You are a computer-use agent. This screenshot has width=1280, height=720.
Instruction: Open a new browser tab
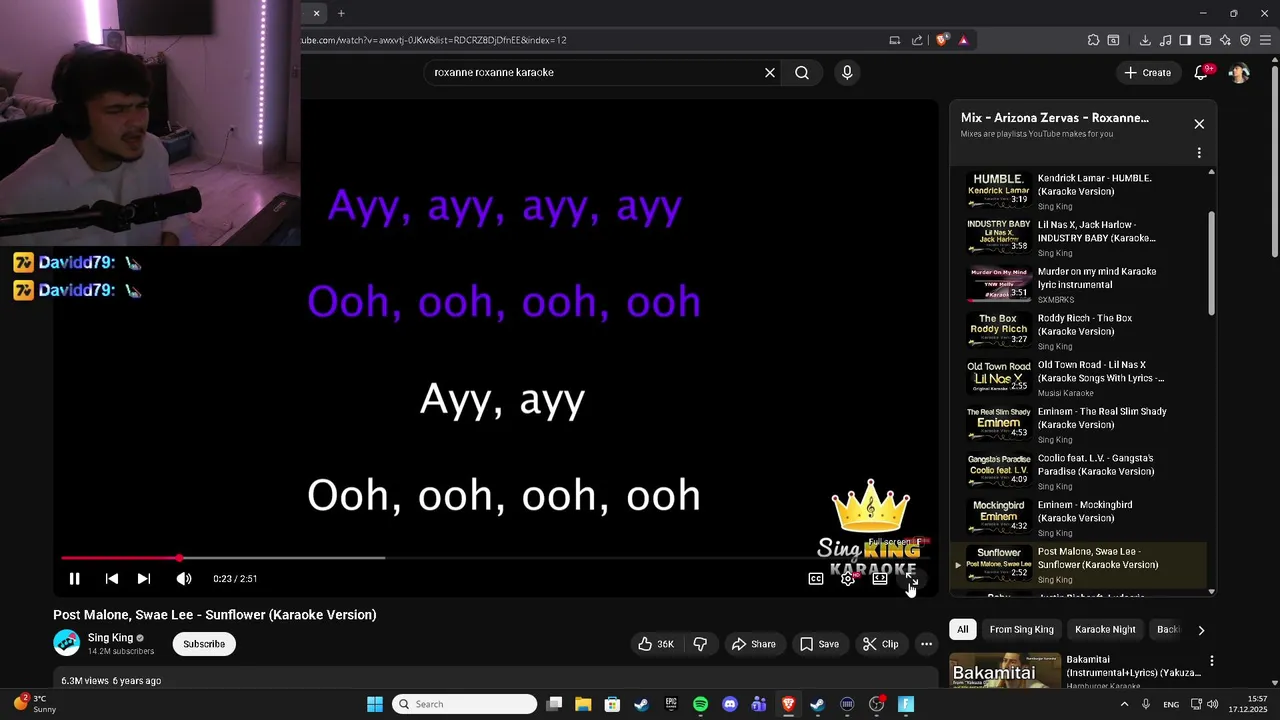pos(341,13)
